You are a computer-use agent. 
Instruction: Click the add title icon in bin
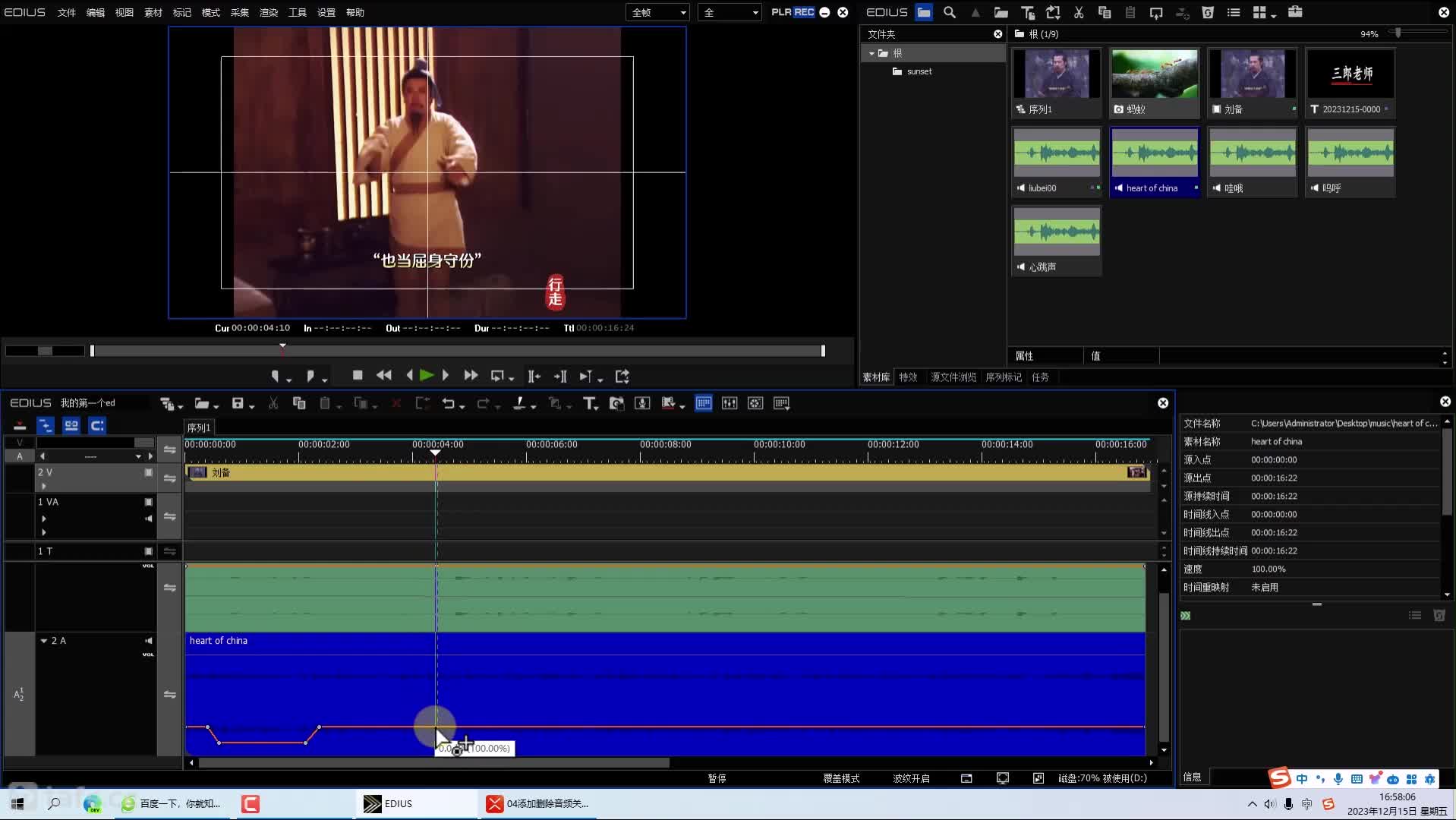point(1027,12)
